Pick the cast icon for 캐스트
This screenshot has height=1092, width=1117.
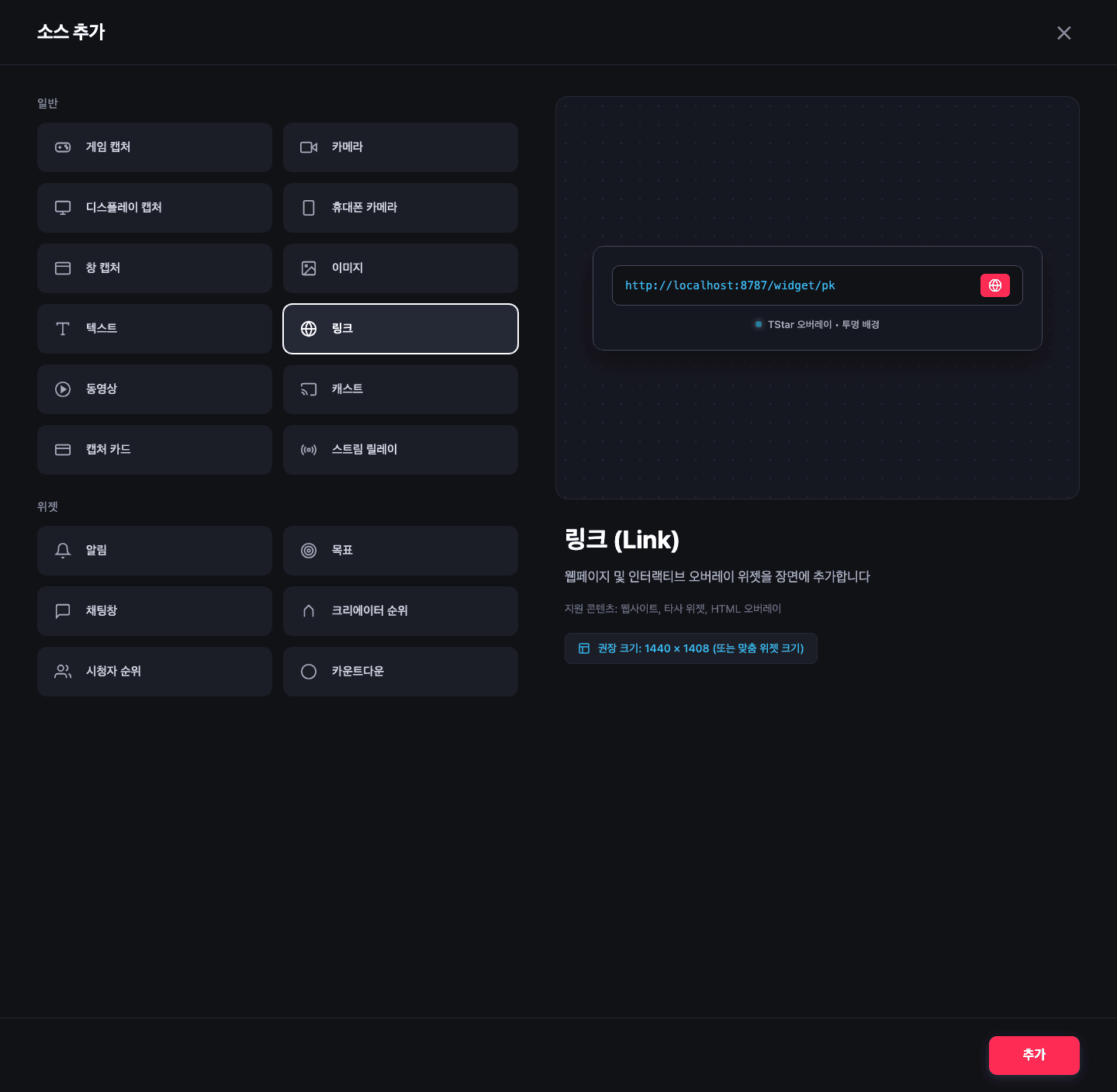[309, 389]
